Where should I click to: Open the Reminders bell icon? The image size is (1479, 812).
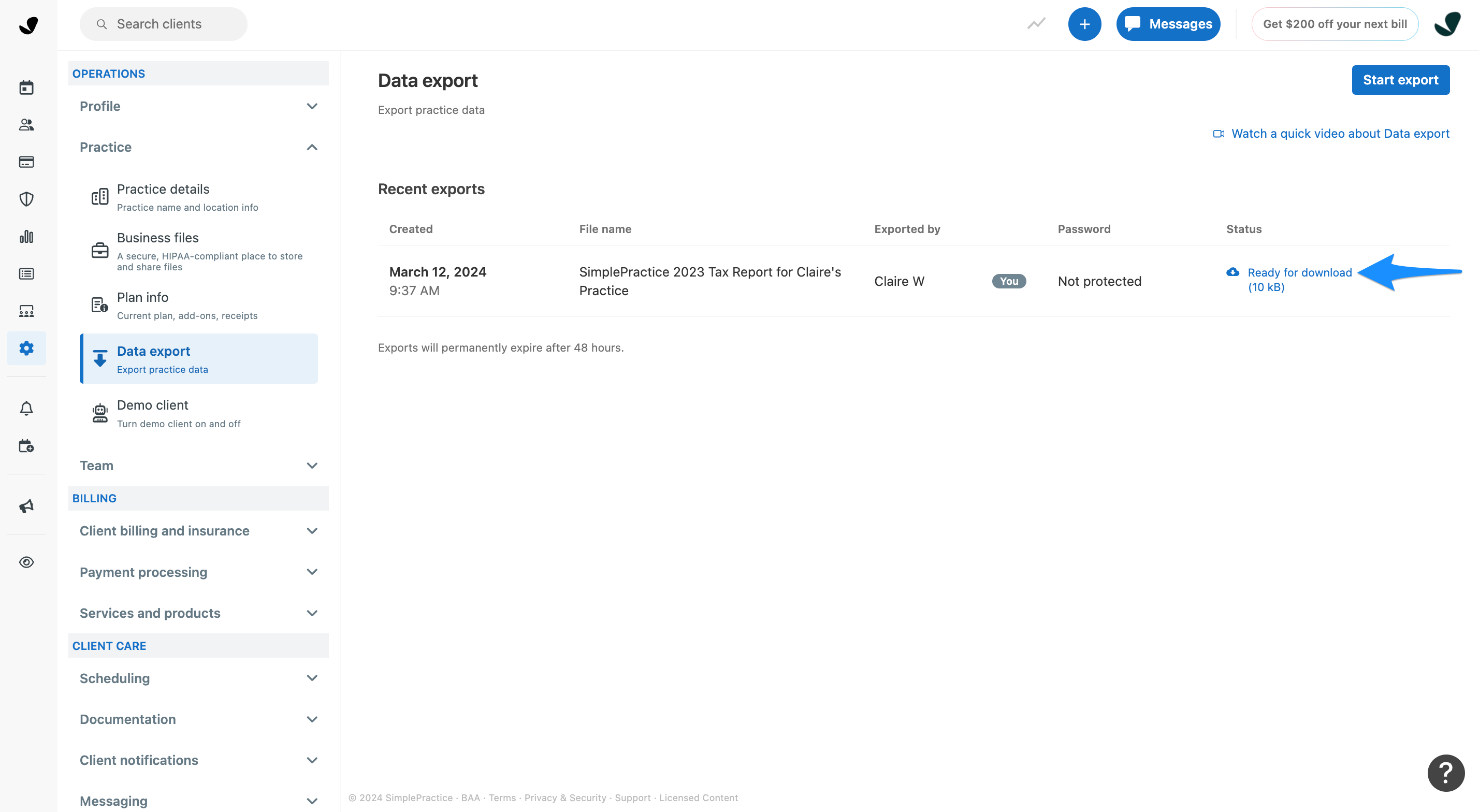click(x=26, y=408)
